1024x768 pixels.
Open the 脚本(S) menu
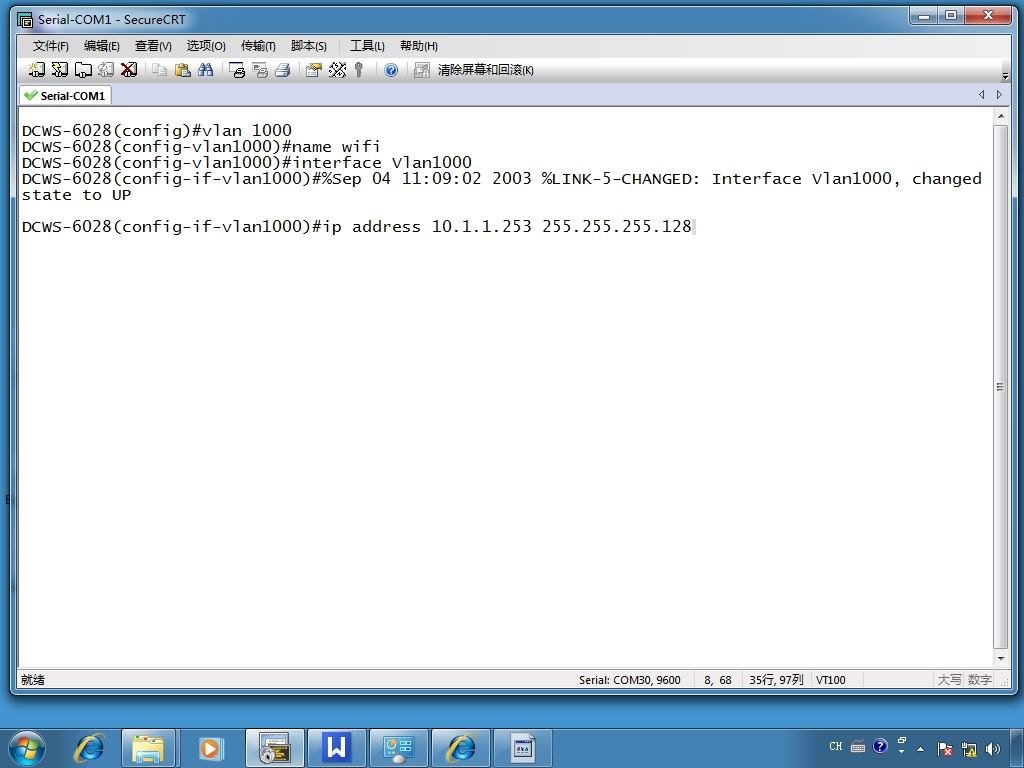308,46
